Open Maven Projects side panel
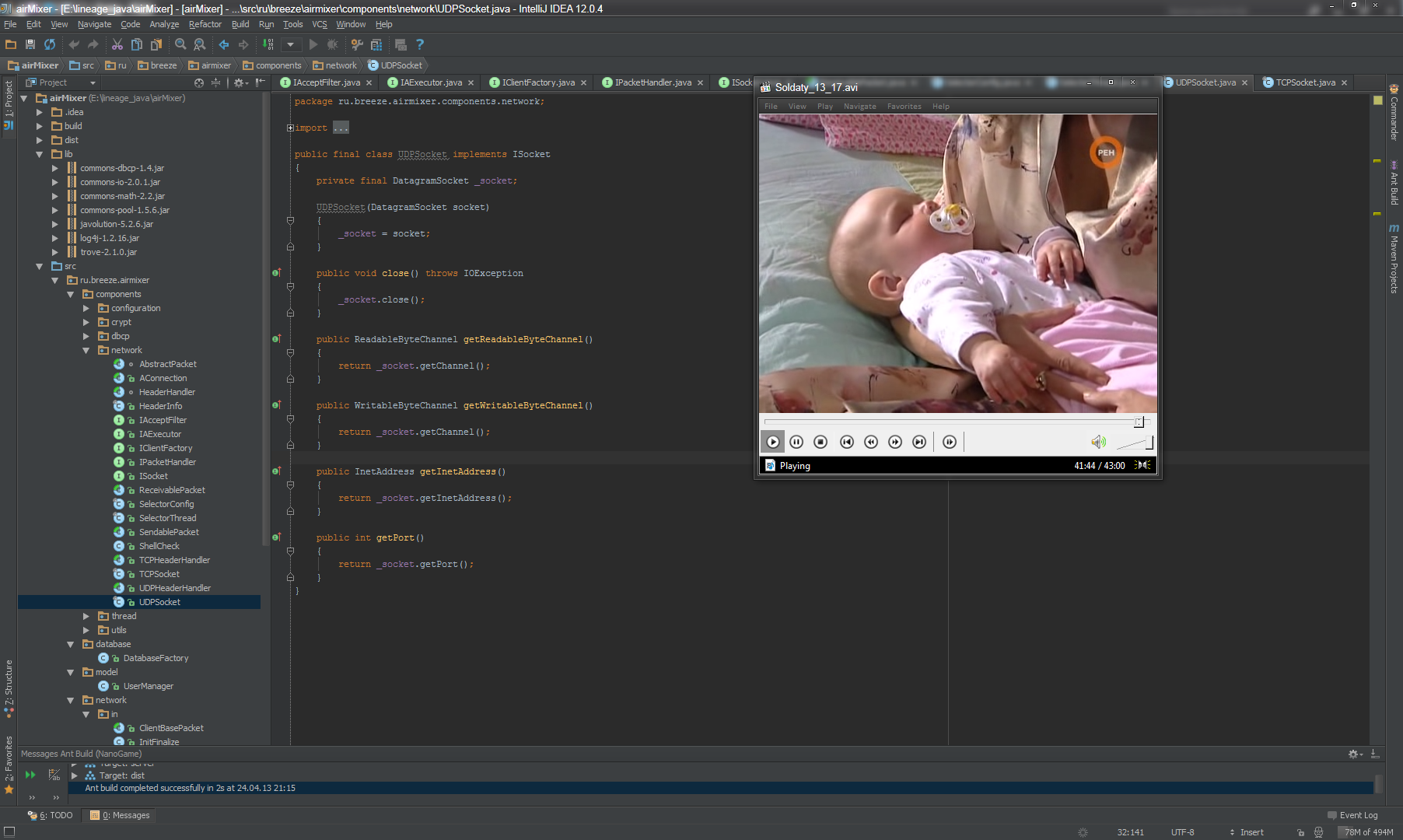This screenshot has height=840, width=1403. click(1394, 260)
